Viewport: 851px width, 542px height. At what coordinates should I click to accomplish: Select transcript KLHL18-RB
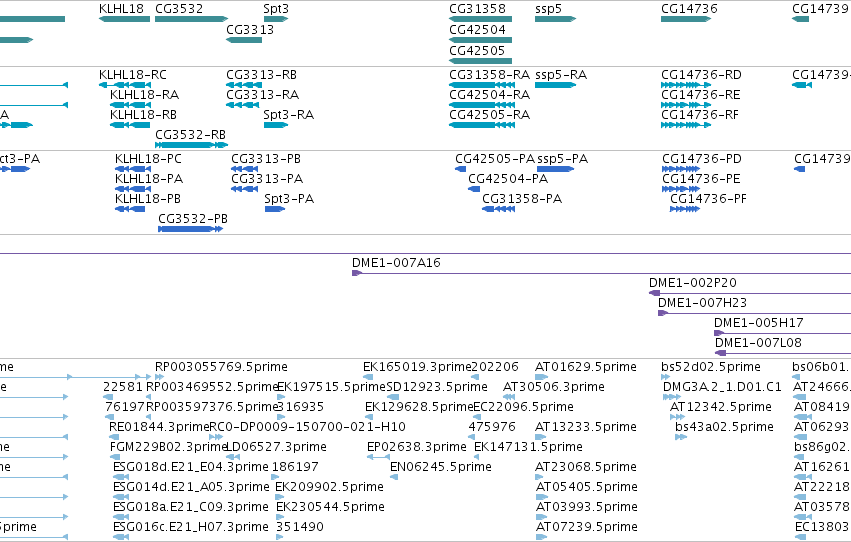click(x=130, y=125)
